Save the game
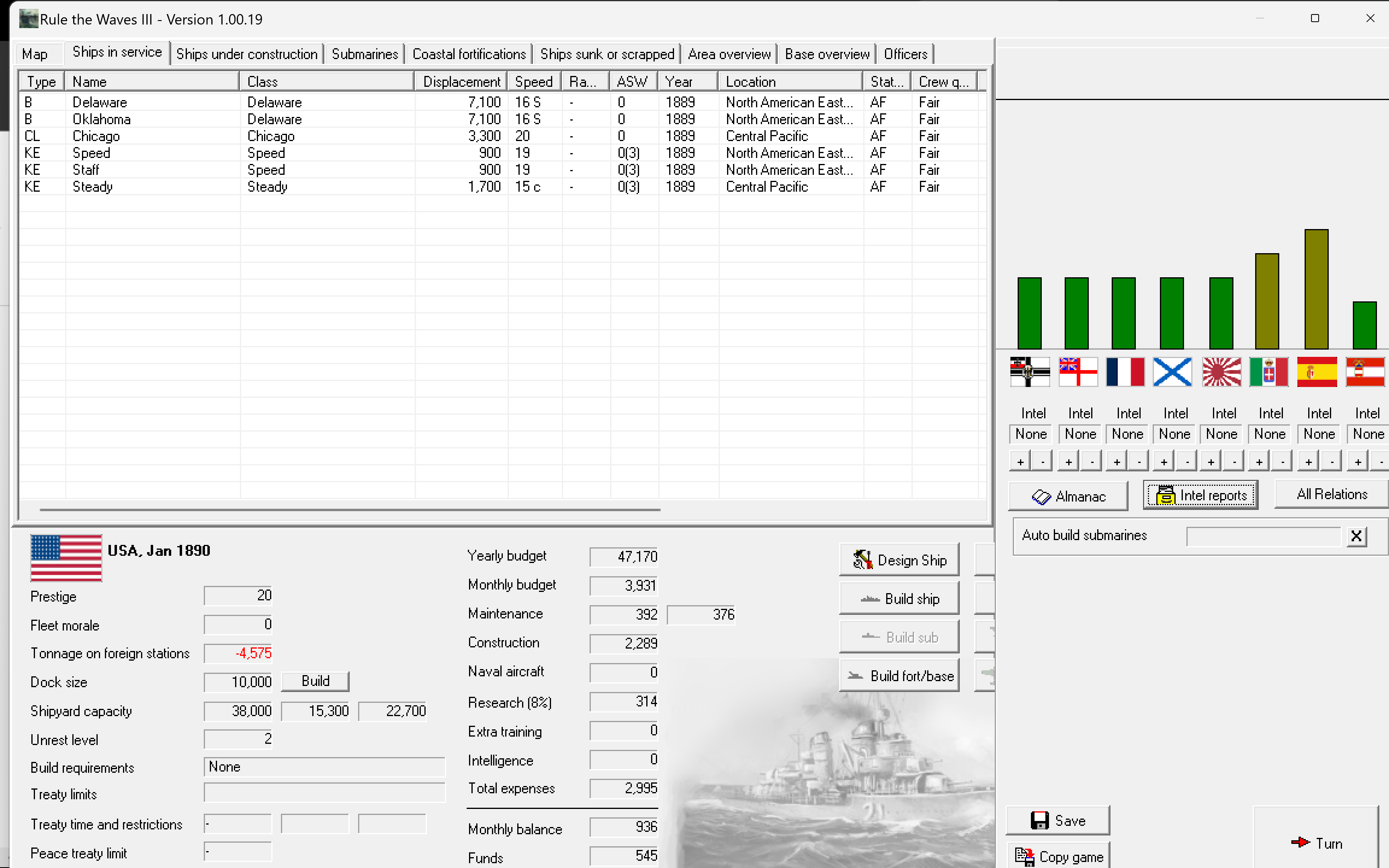This screenshot has height=868, width=1389. pyautogui.click(x=1058, y=820)
